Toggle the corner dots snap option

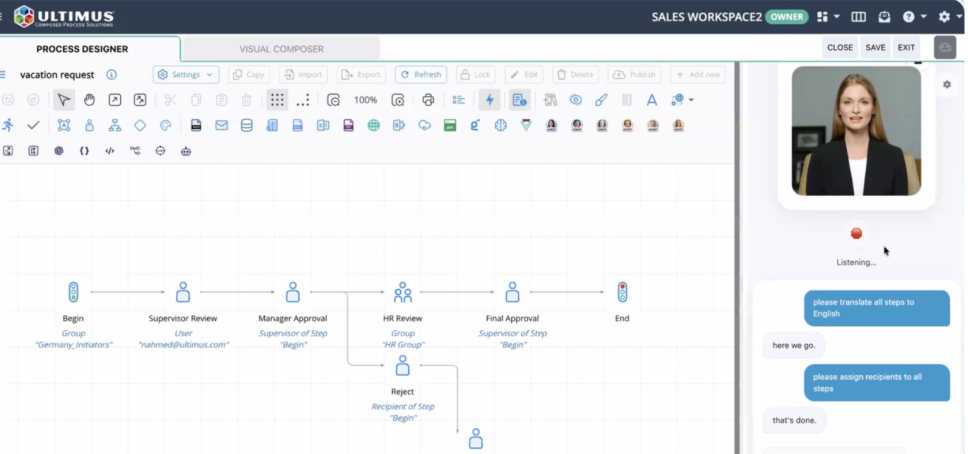pos(302,100)
